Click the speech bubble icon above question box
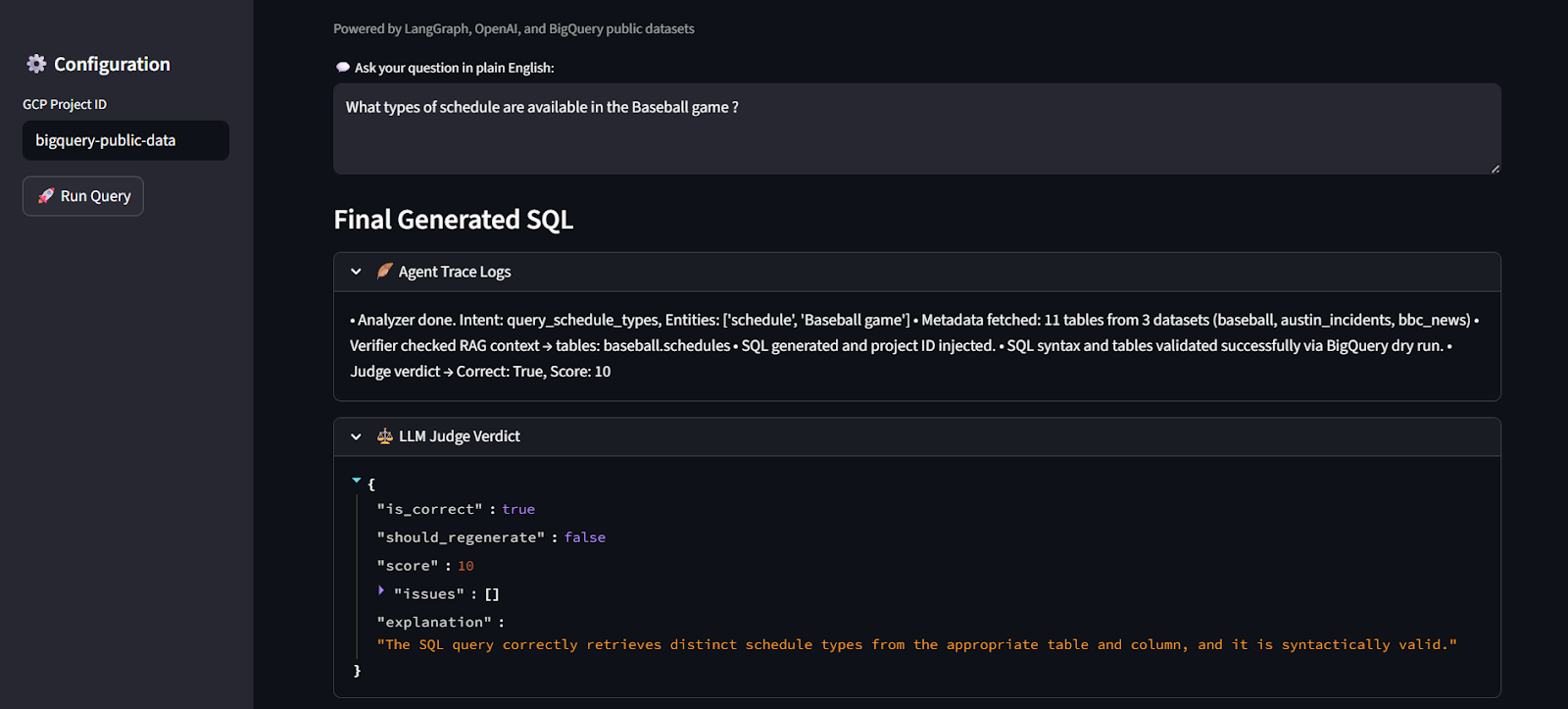This screenshot has width=1568, height=709. click(x=342, y=68)
